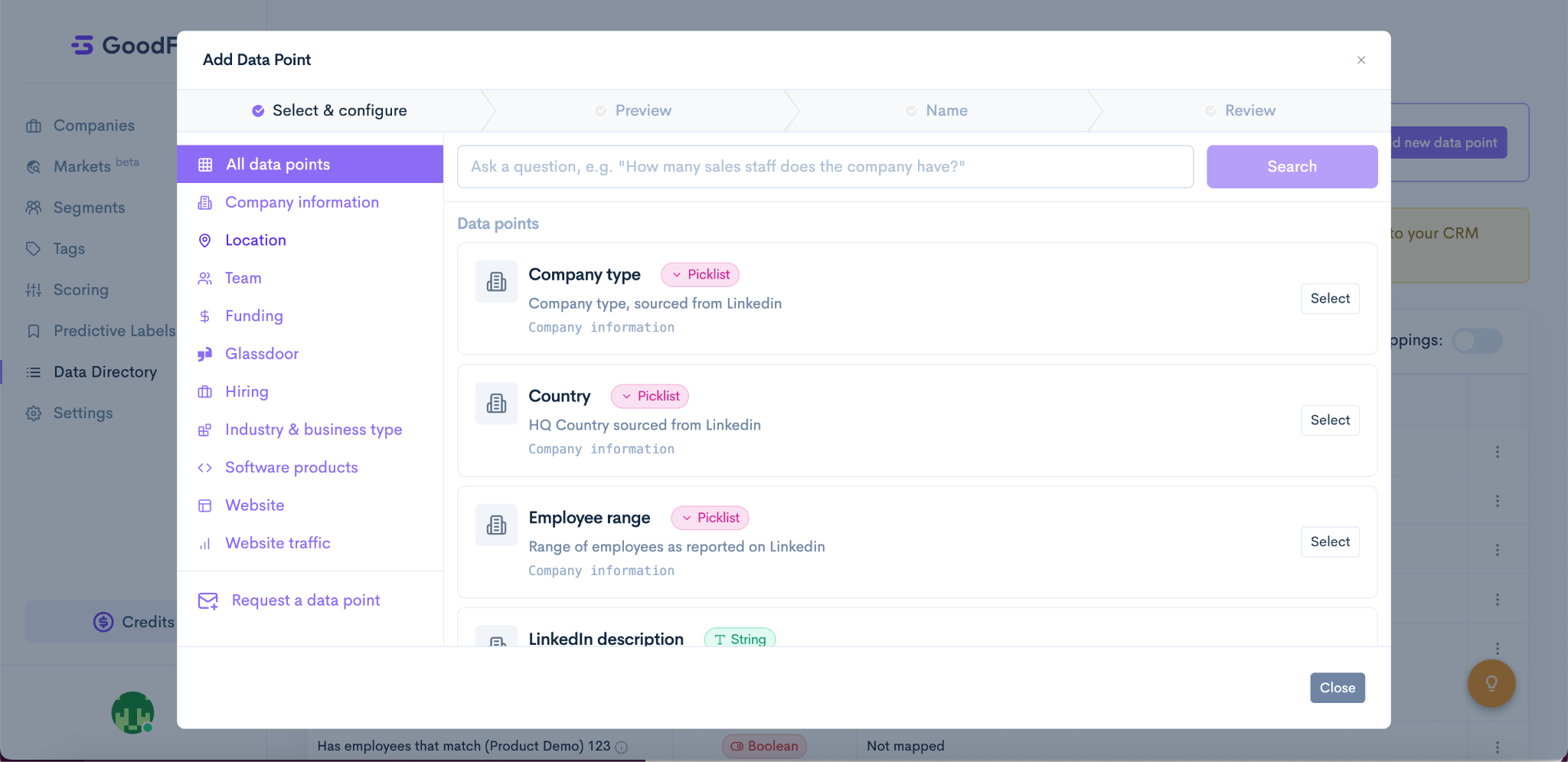Select the Location pin icon
The height and width of the screenshot is (762, 1568).
point(204,240)
